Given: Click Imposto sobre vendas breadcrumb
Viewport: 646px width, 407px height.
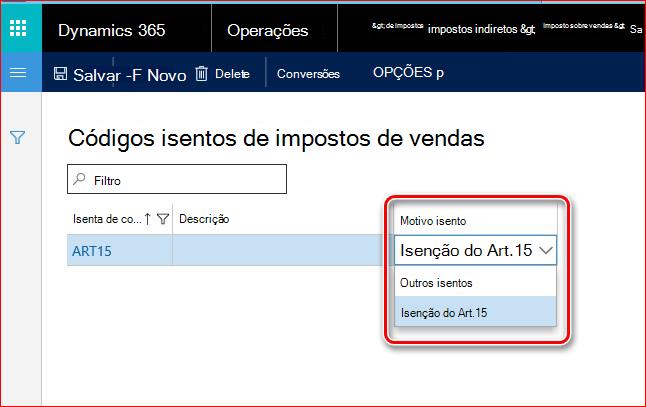Looking at the screenshot, I should click(583, 26).
